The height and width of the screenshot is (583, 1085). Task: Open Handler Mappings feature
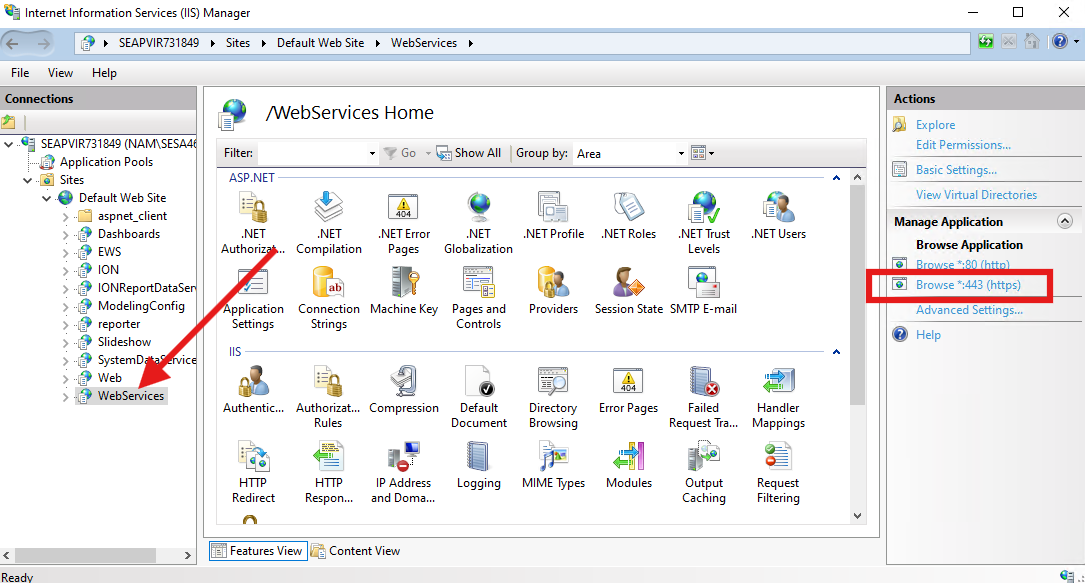(778, 397)
